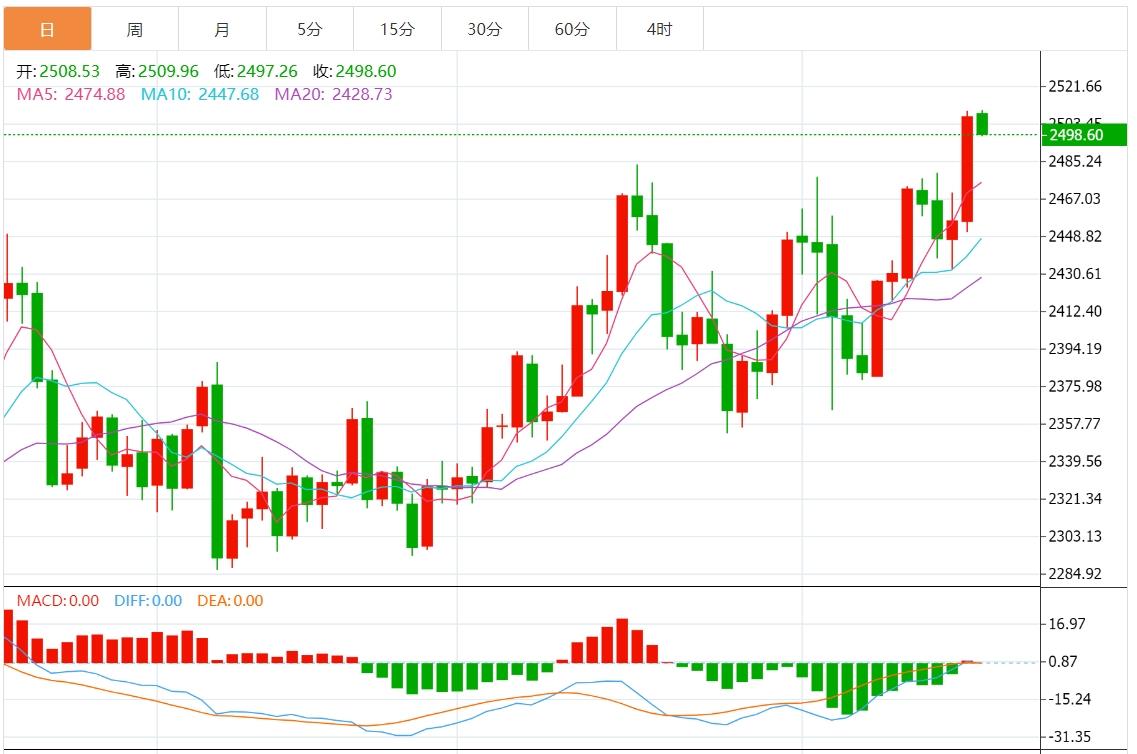Select the 60分 interval tab
Screen dimensions: 1137x754
[x=572, y=29]
